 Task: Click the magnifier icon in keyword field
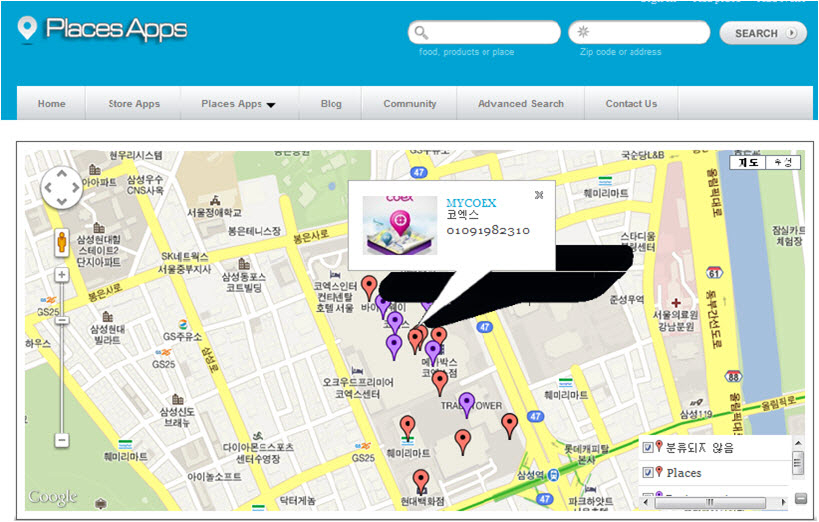tap(421, 32)
